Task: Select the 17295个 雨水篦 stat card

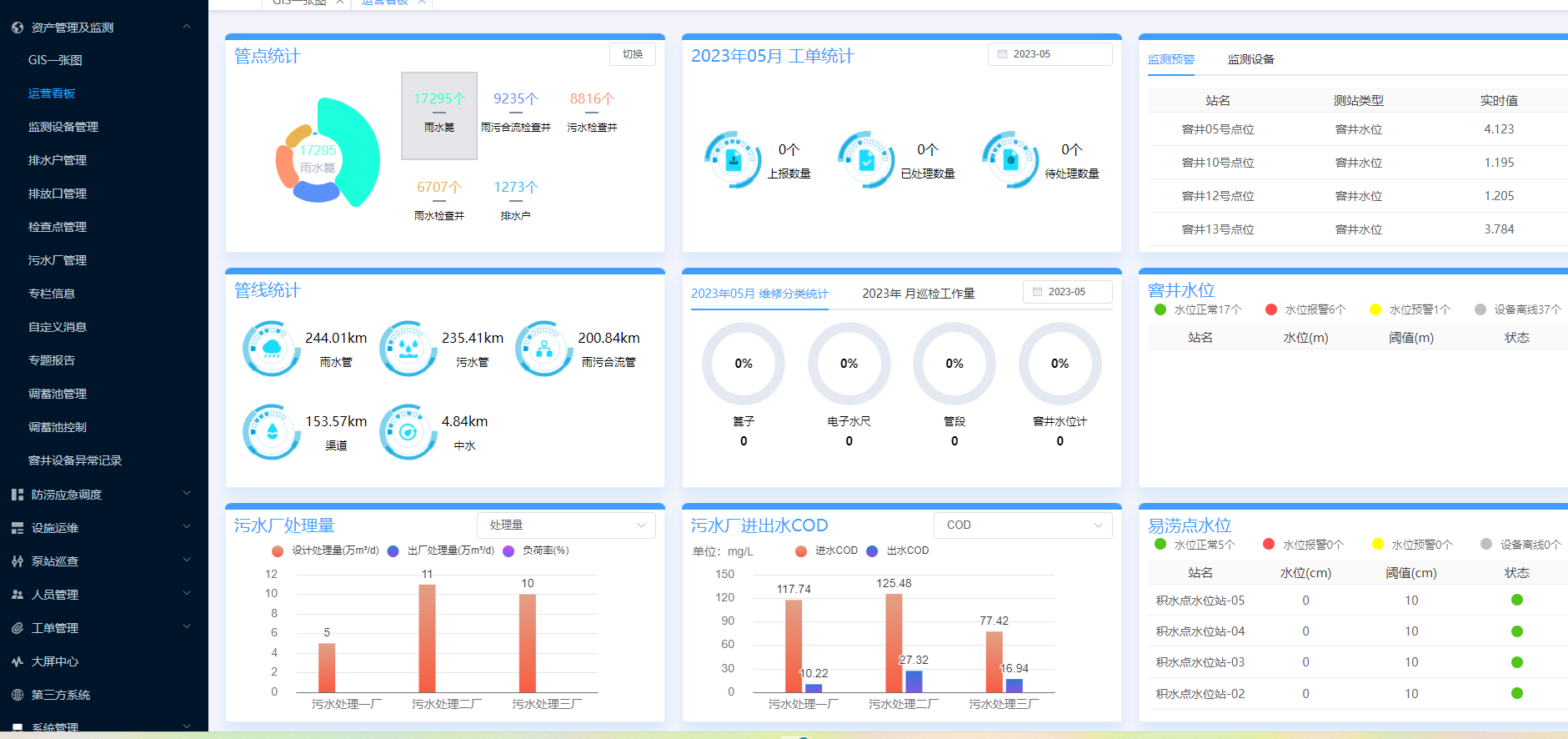Action: 439,116
